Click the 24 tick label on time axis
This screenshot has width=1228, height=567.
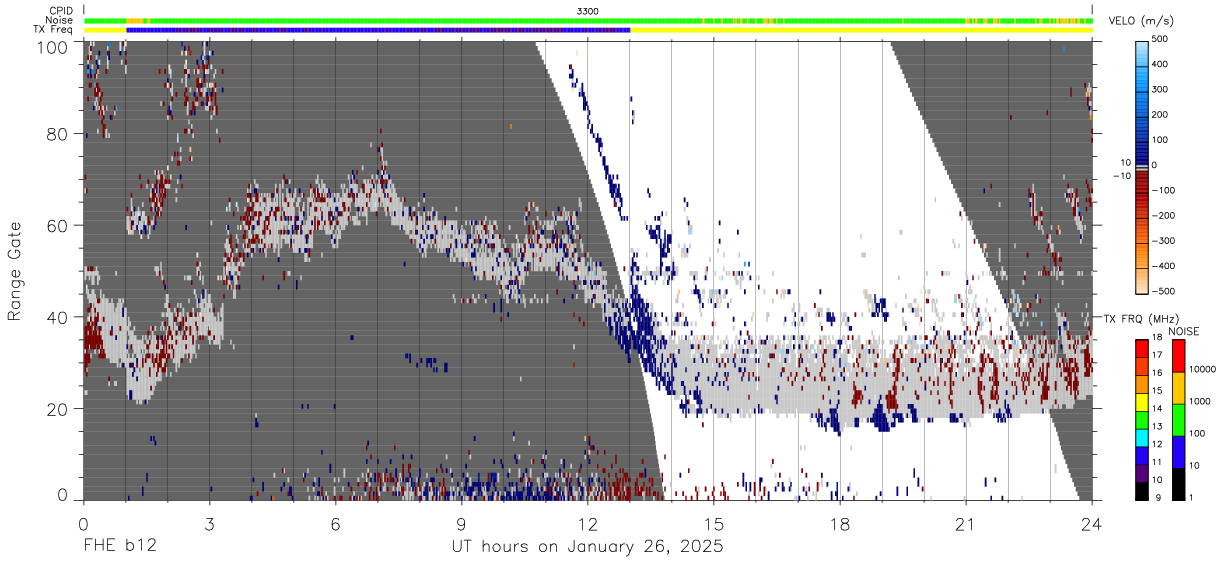pos(1092,524)
